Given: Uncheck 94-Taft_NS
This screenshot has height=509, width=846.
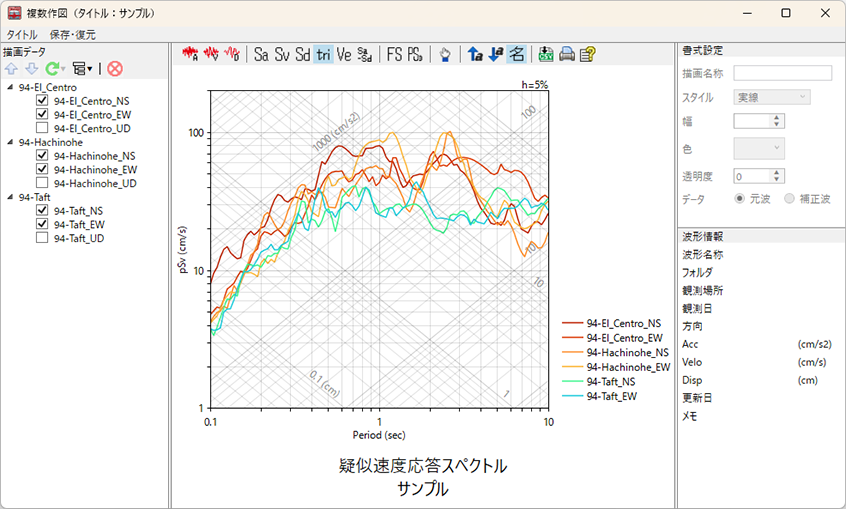Looking at the screenshot, I should point(42,211).
